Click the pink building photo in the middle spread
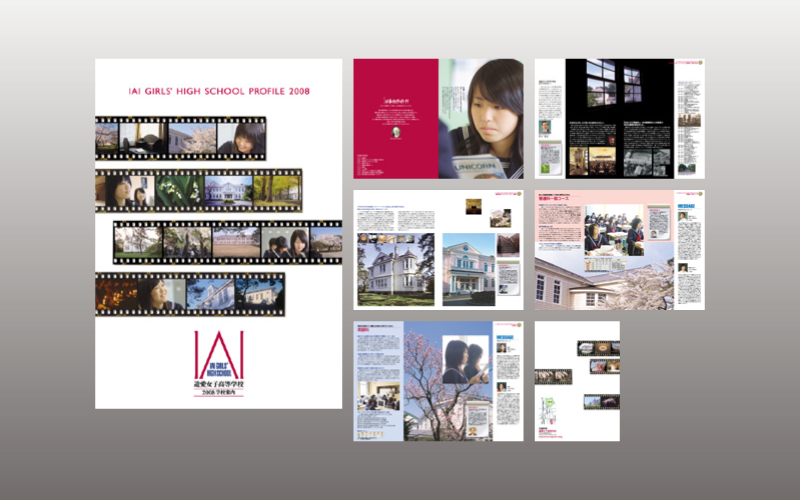Viewport: 800px width, 500px height. (468, 270)
